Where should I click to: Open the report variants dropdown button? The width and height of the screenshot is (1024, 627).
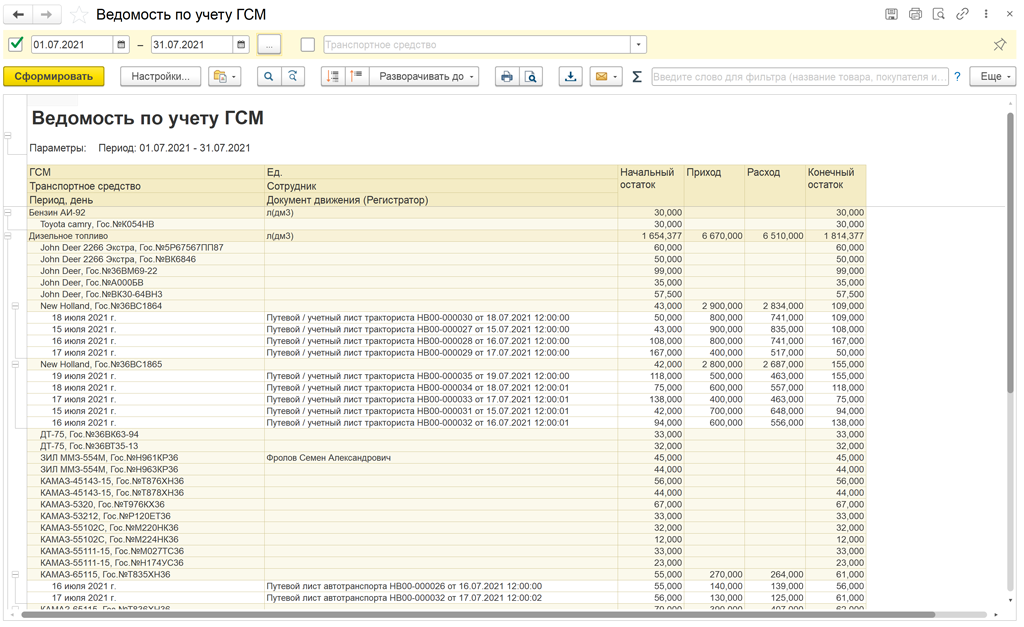tap(225, 77)
